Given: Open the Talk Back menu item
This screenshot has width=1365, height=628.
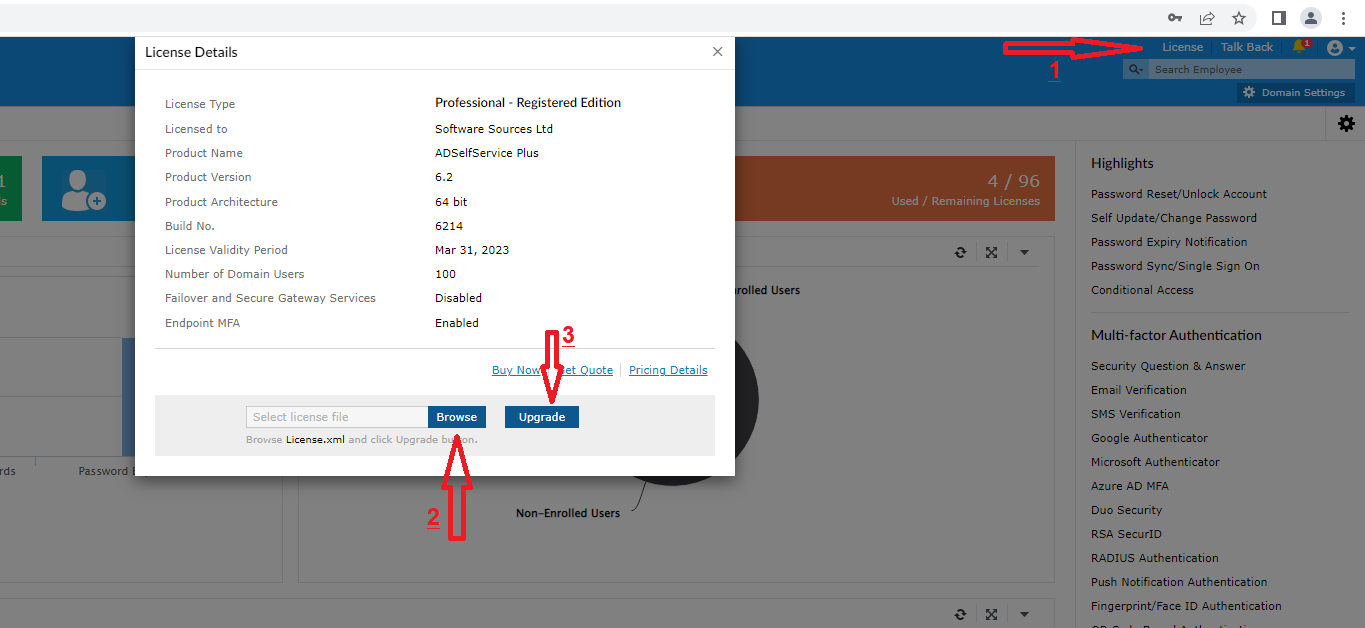Looking at the screenshot, I should click(x=1246, y=47).
